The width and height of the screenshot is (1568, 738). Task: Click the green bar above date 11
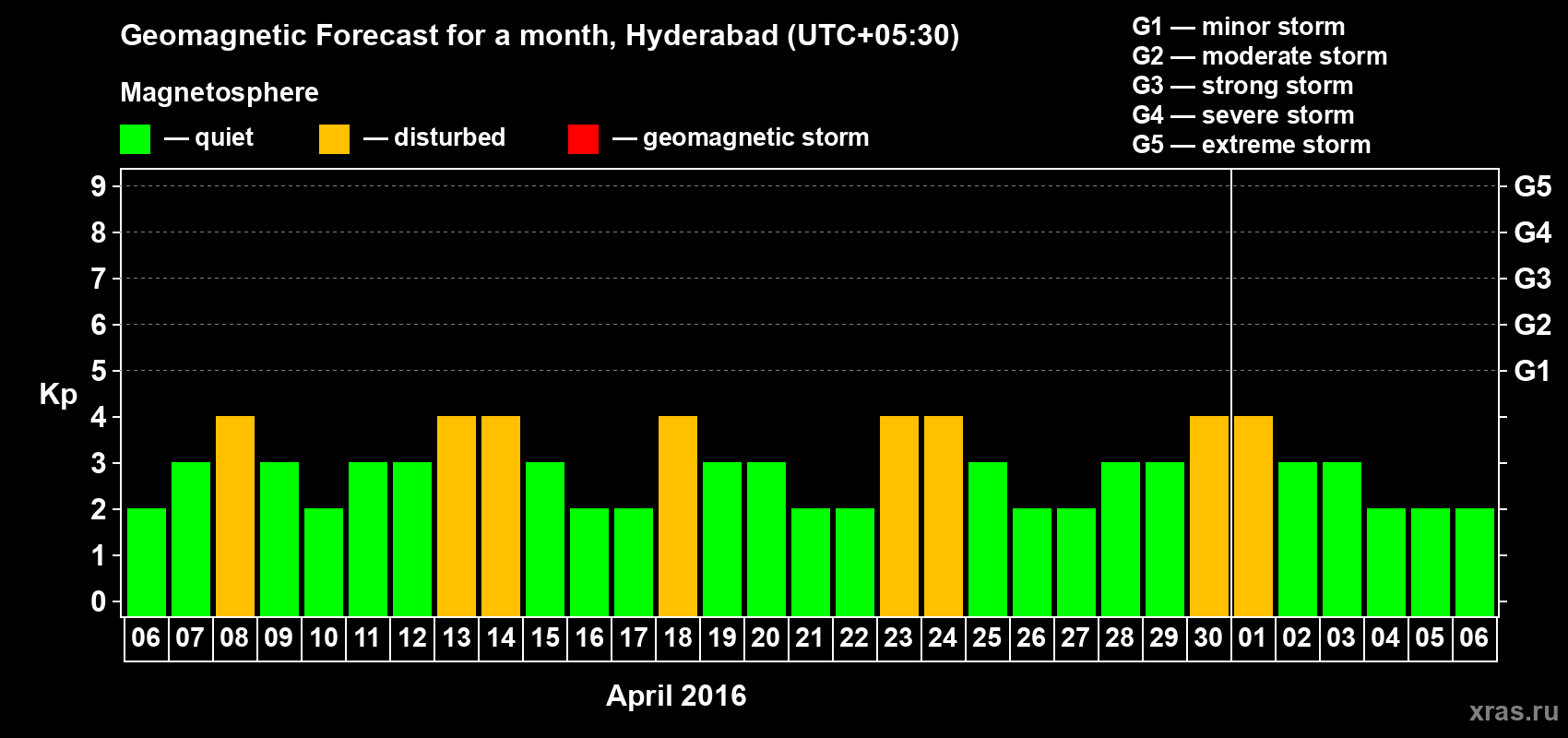point(368,540)
